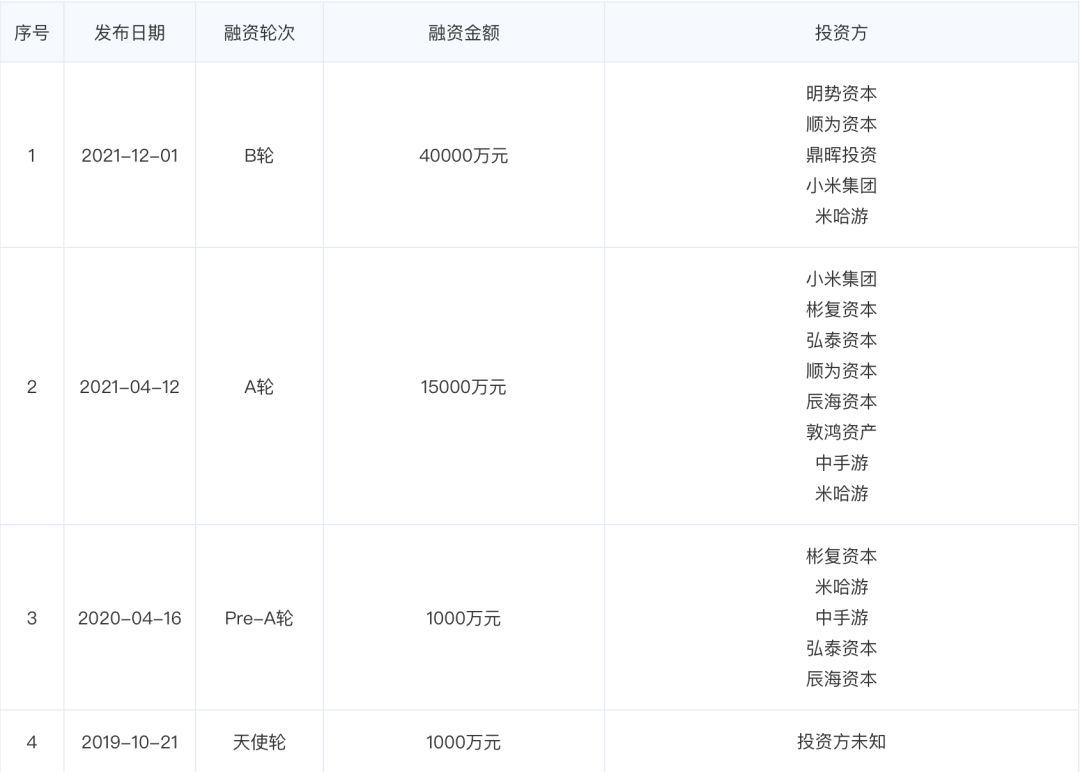This screenshot has height=772, width=1080.
Task: Click 辰海资本 in the Pre-A轮 row
Action: click(x=841, y=679)
